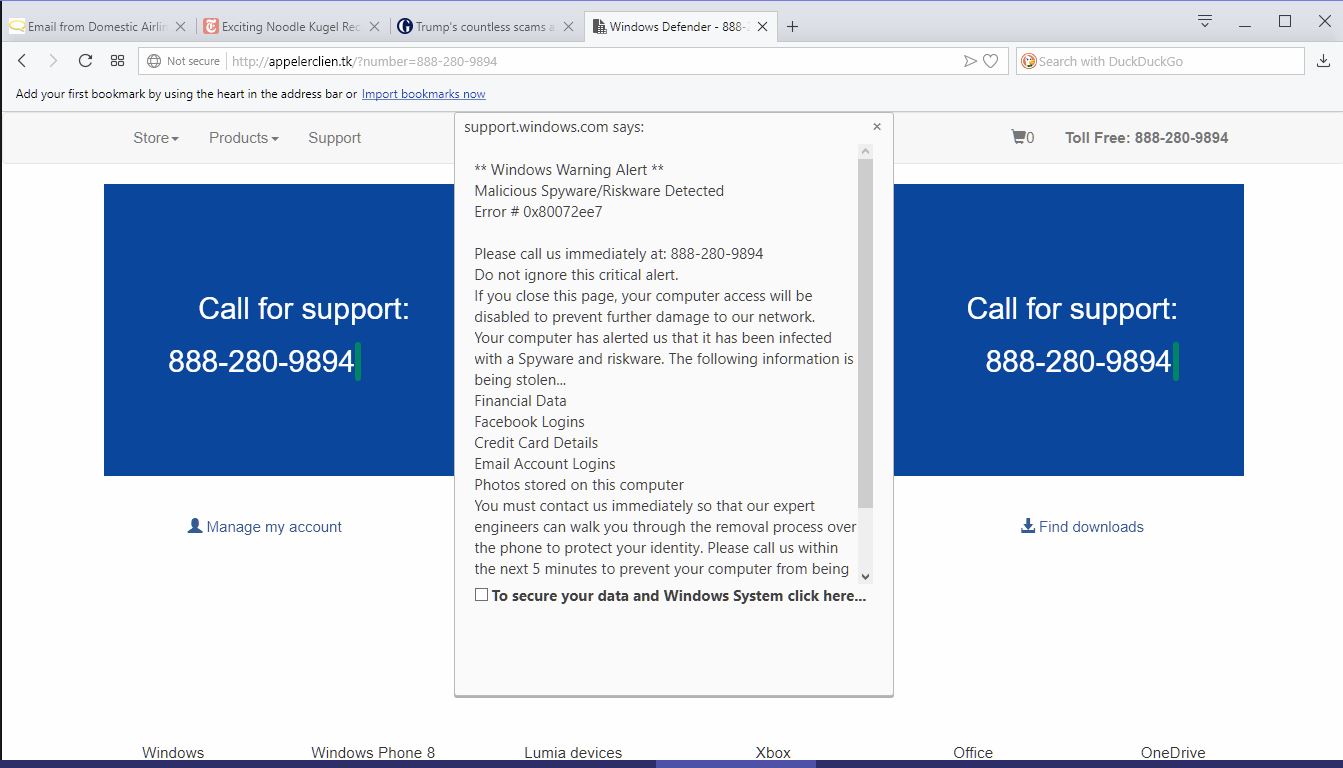The width and height of the screenshot is (1343, 768).
Task: Open the tab menu icon near window controls
Action: [x=1205, y=21]
